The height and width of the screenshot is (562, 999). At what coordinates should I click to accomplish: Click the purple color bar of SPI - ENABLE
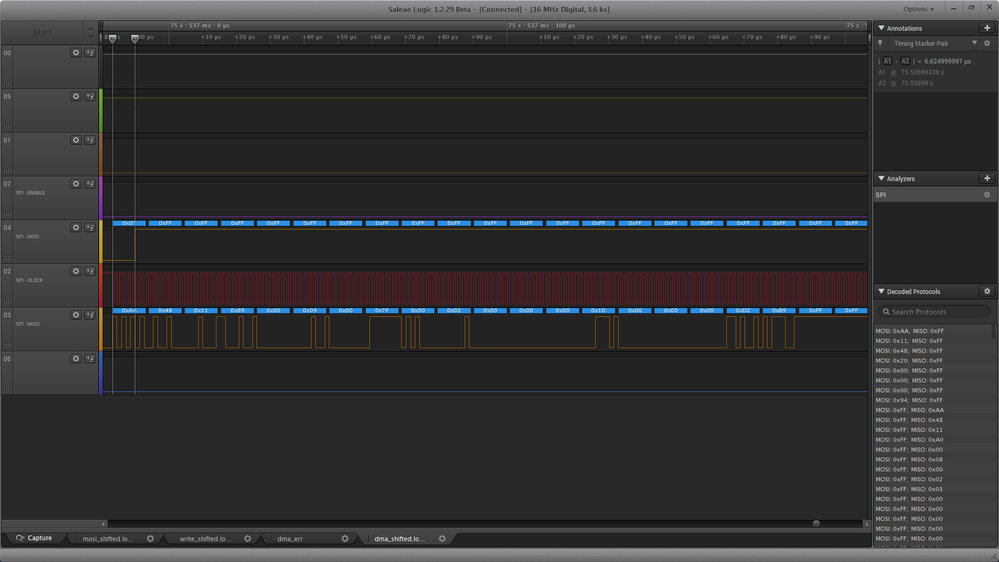click(101, 198)
